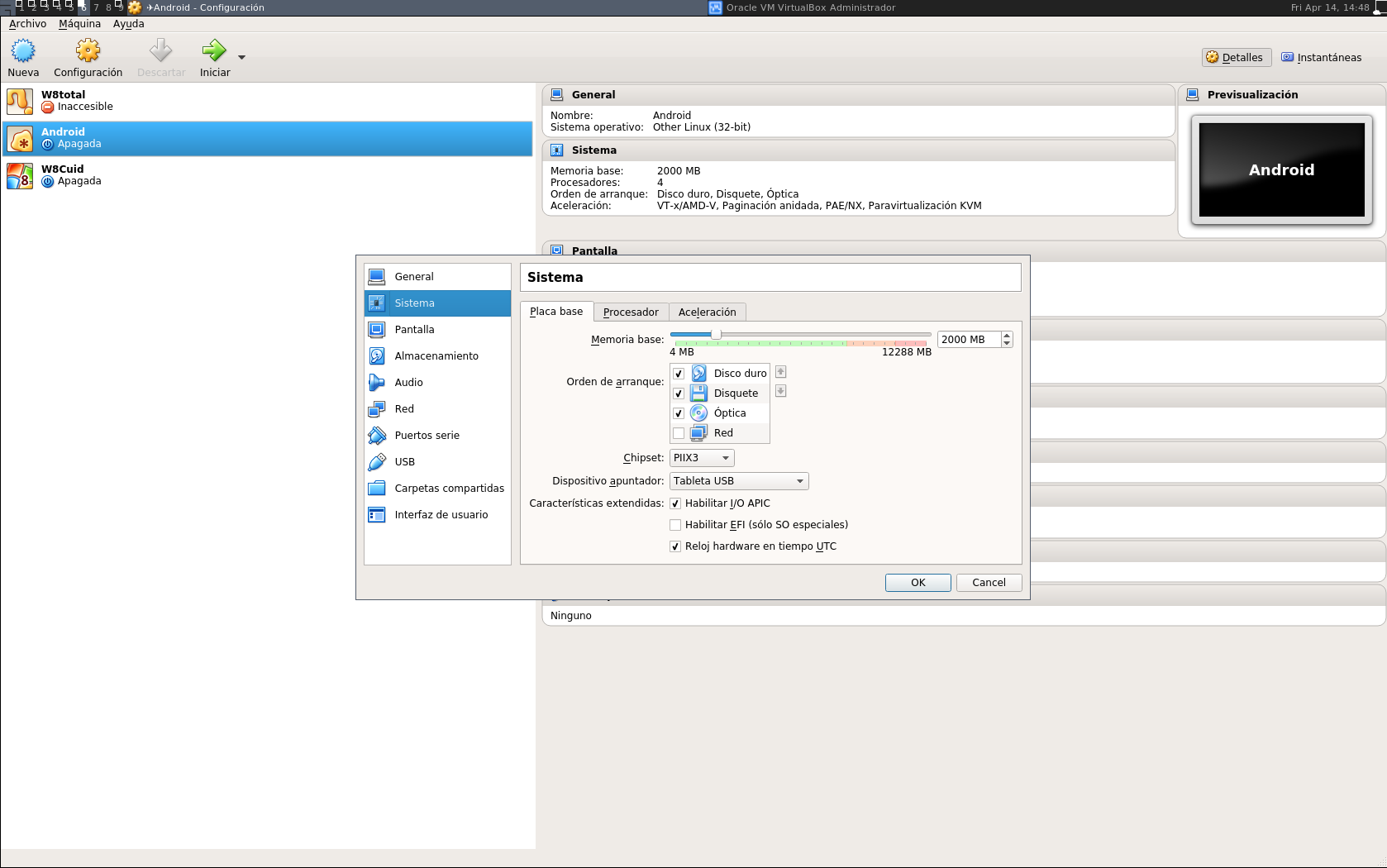The height and width of the screenshot is (868, 1387).
Task: Open Pantalla settings category
Action: click(437, 330)
